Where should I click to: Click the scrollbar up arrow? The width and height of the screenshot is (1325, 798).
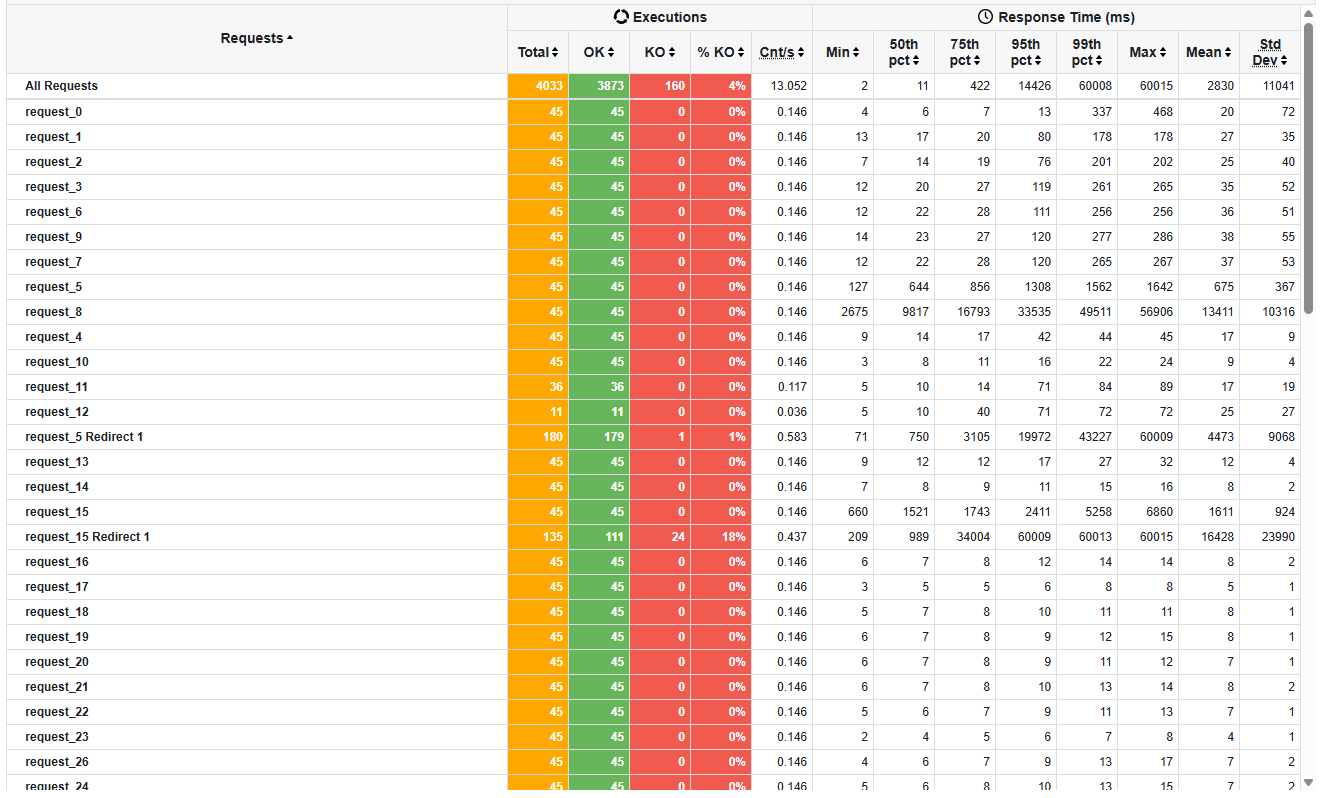[x=1308, y=12]
